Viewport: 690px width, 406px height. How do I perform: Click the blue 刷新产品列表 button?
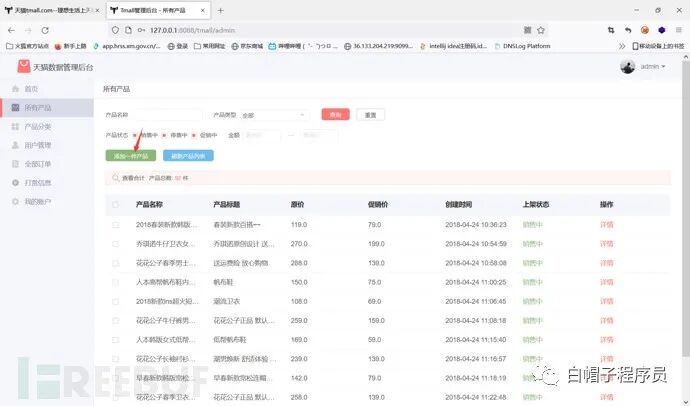[188, 156]
